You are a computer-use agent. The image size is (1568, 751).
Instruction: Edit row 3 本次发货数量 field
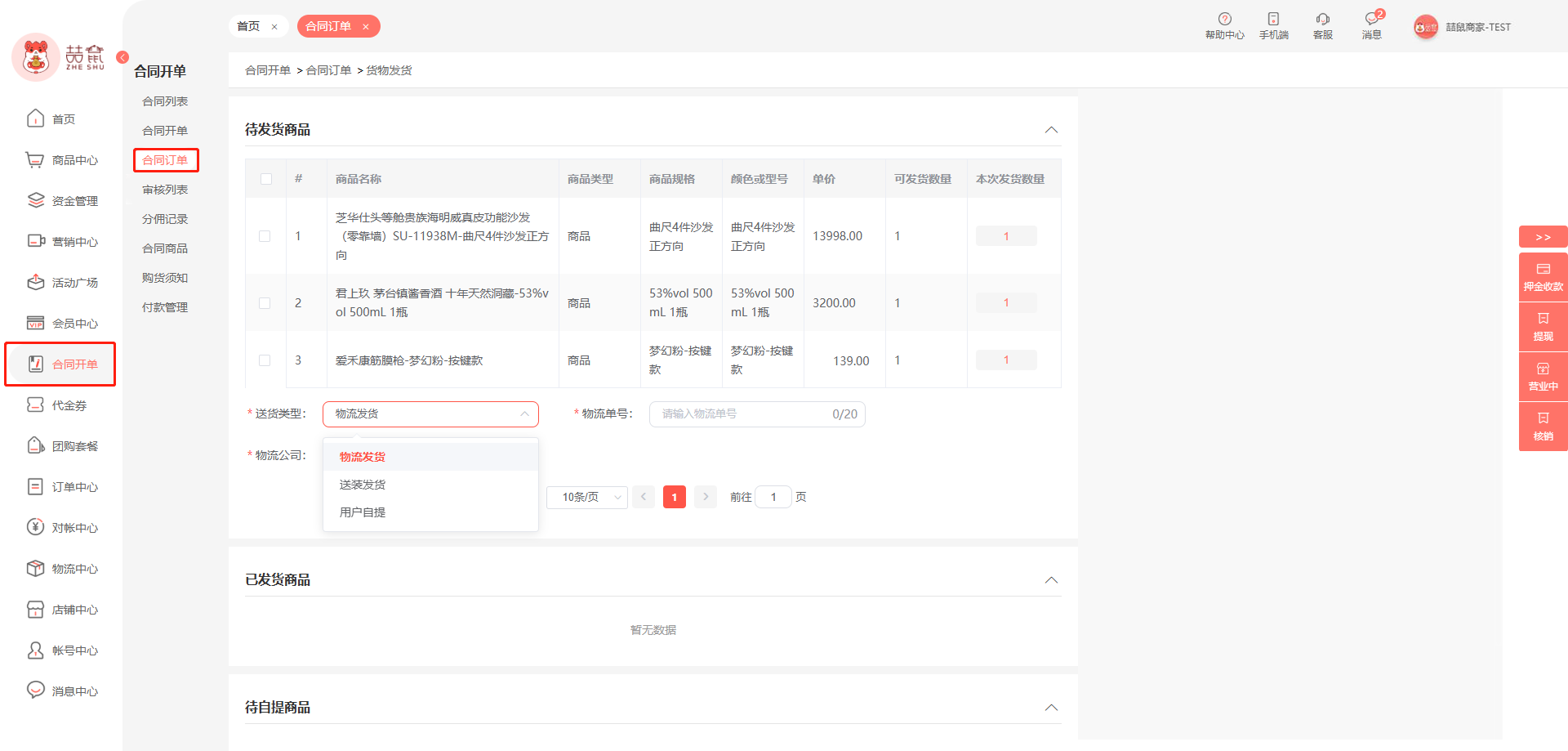tap(1006, 360)
